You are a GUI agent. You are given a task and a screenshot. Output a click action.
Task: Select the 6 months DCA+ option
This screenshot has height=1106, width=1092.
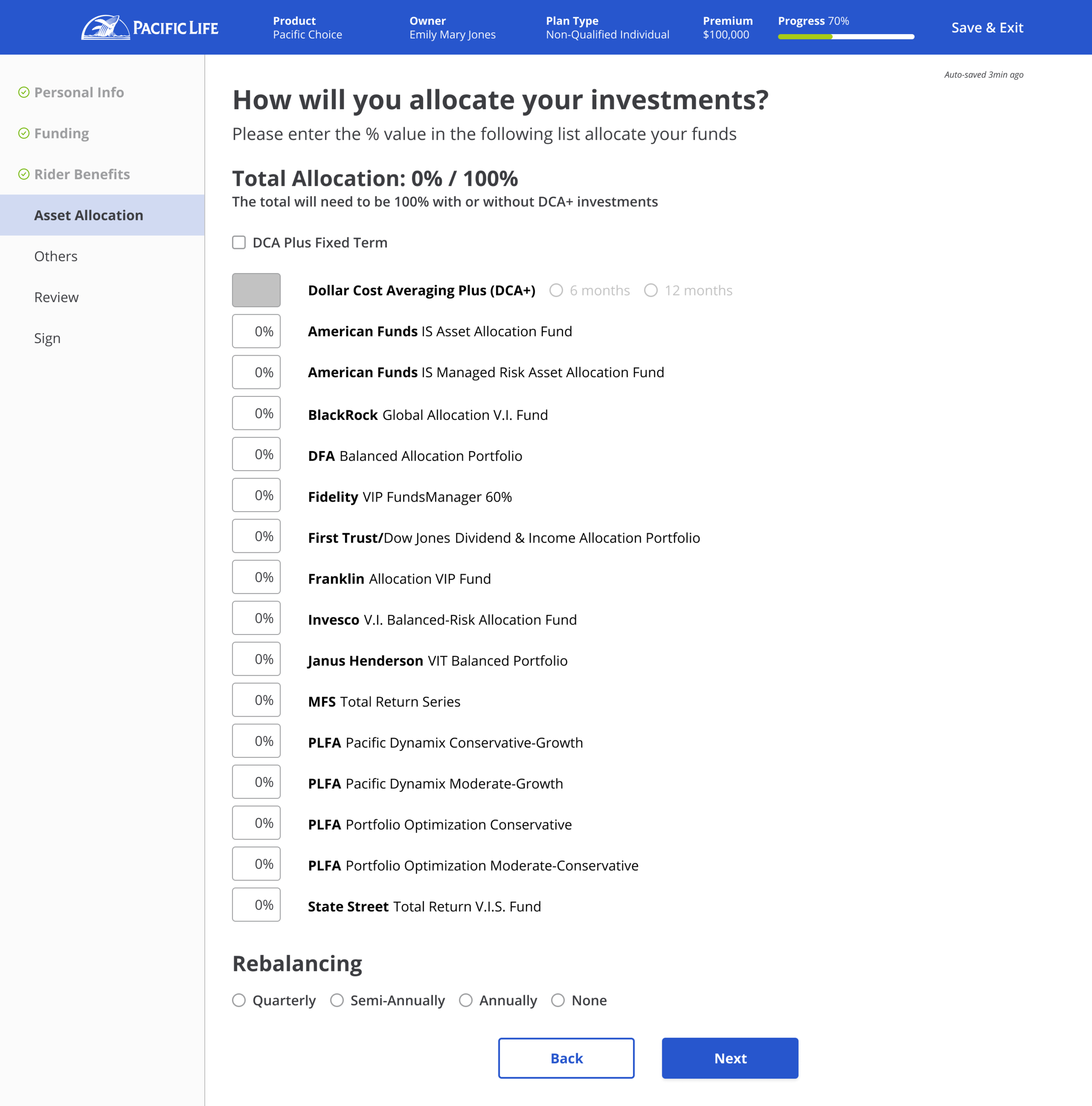[x=556, y=290]
